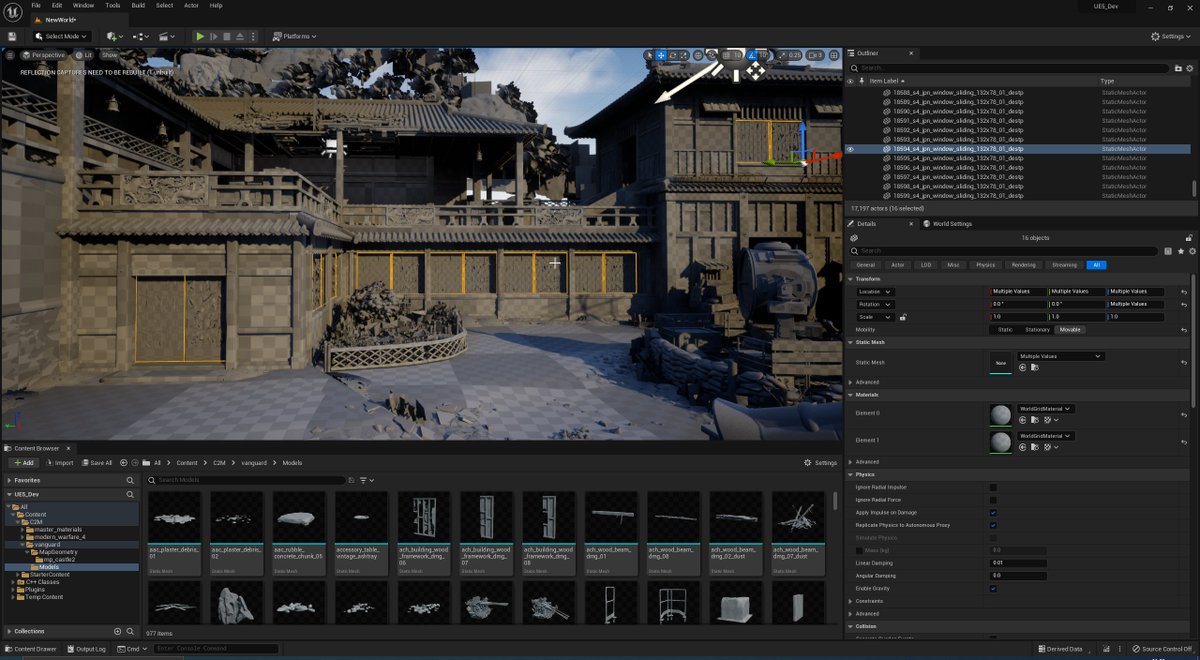Open the File menu
The width and height of the screenshot is (1200, 660).
36,5
